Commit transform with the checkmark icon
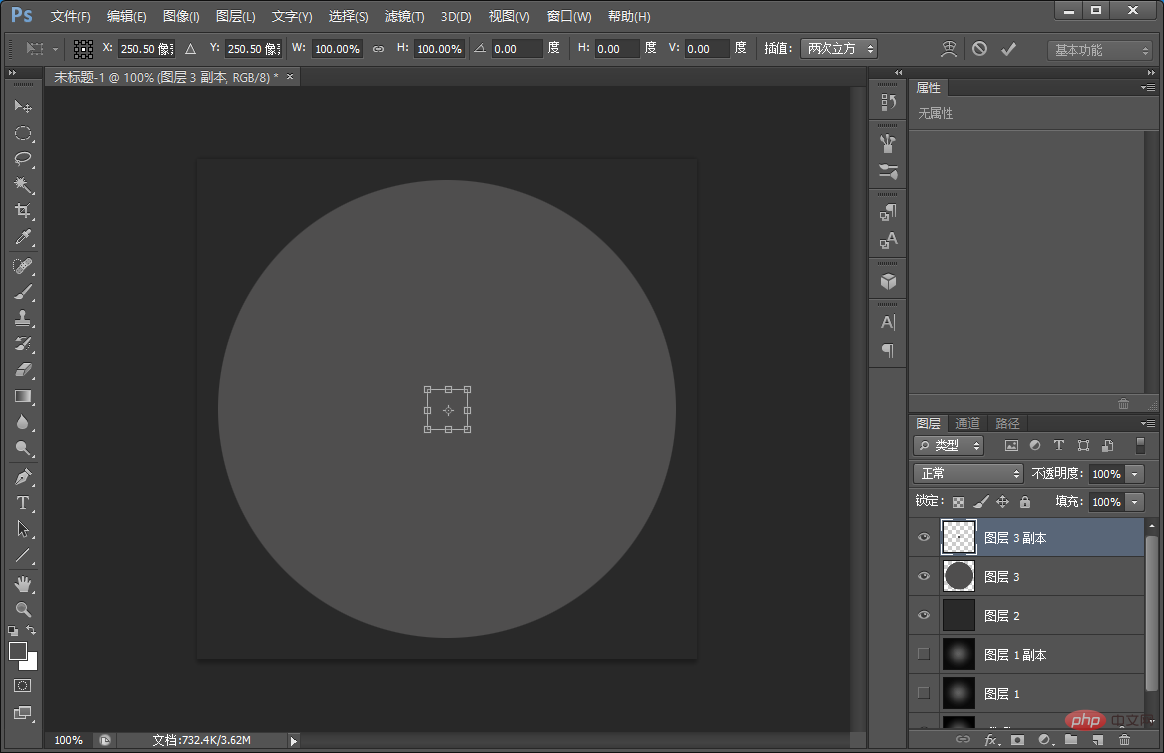This screenshot has width=1164, height=753. pos(1008,48)
